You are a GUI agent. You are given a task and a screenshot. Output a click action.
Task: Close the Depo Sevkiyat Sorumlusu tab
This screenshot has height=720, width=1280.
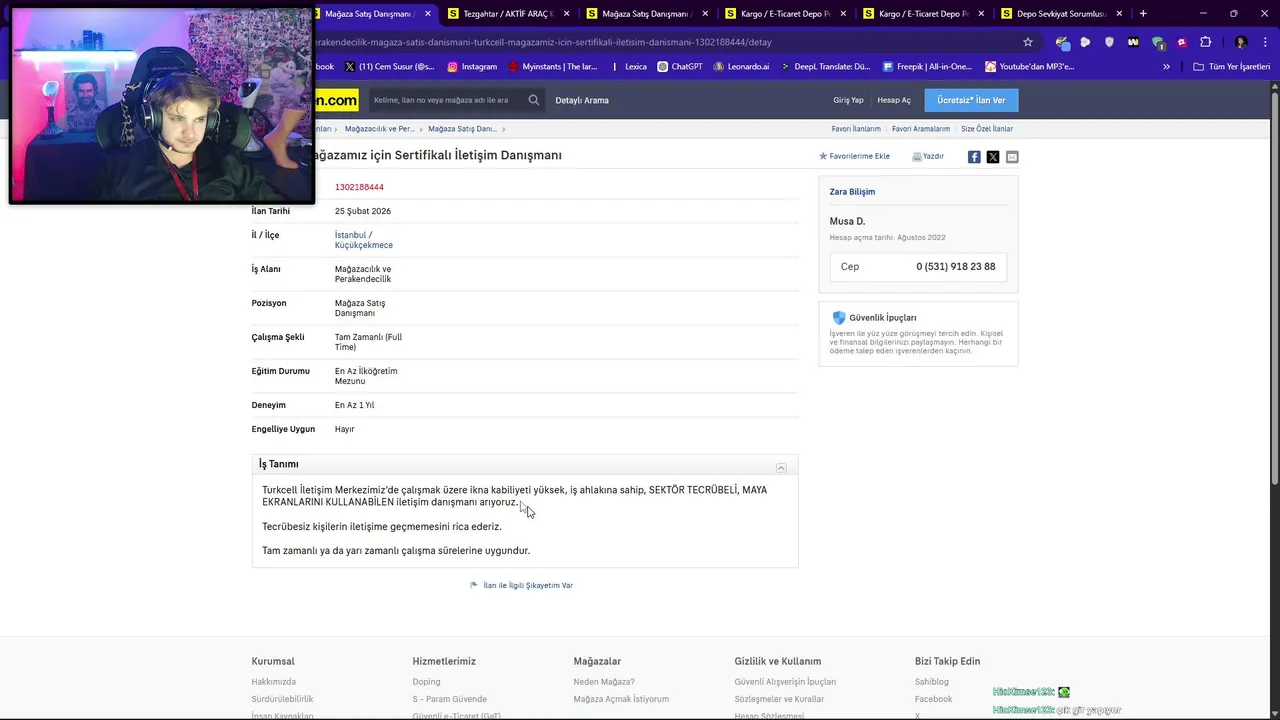tap(1119, 14)
